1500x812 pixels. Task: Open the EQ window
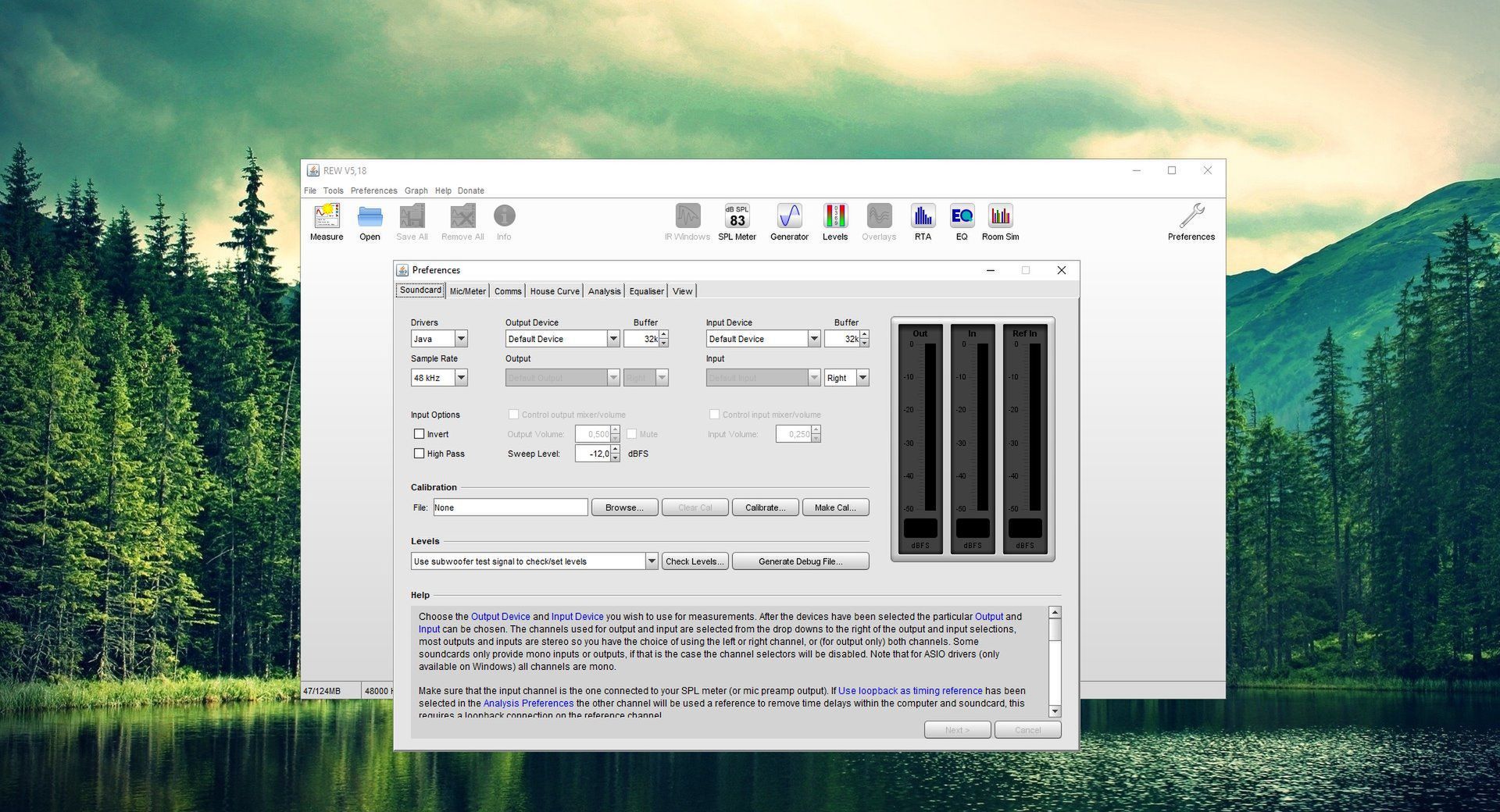click(962, 221)
